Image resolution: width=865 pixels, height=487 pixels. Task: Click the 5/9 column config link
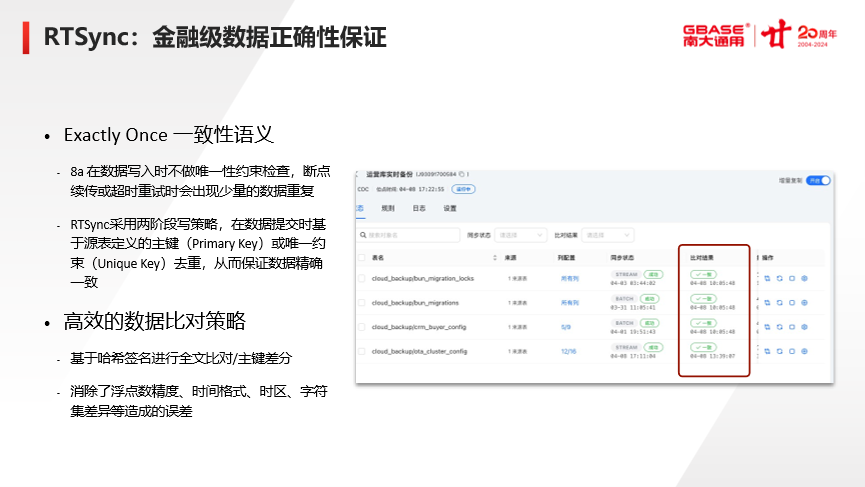click(565, 327)
